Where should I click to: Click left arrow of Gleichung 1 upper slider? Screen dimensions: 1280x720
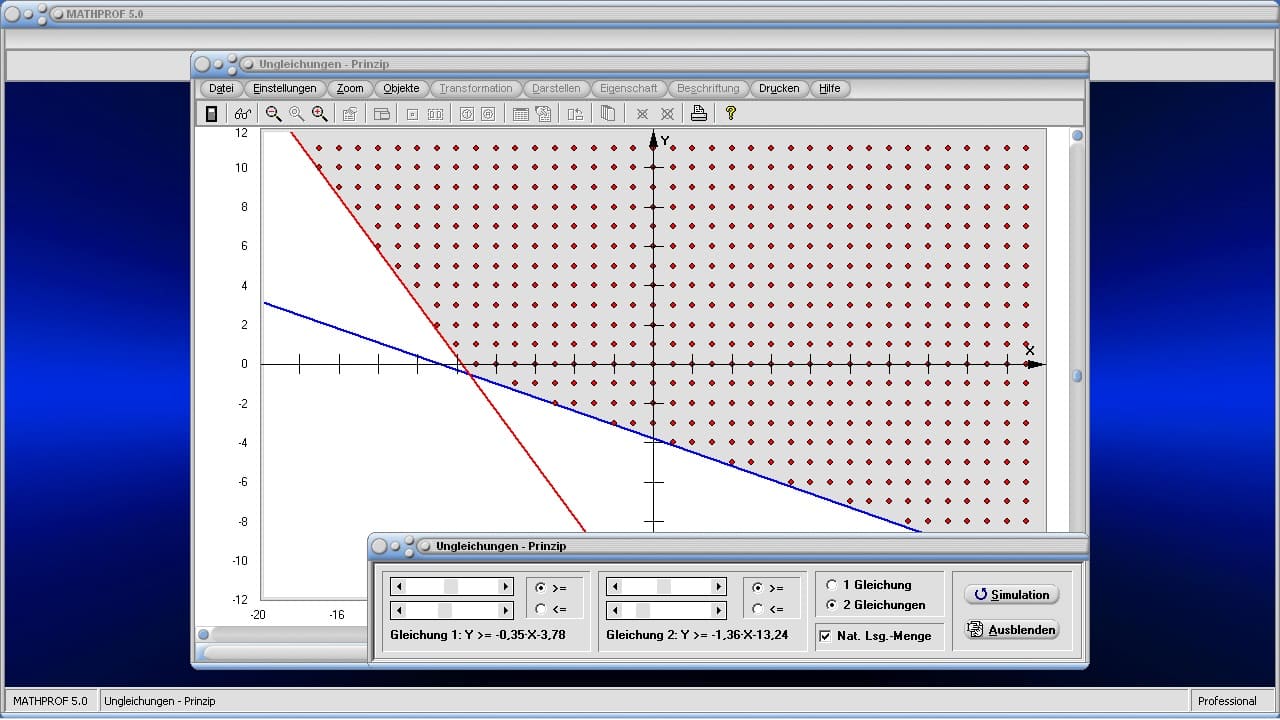click(x=397, y=587)
